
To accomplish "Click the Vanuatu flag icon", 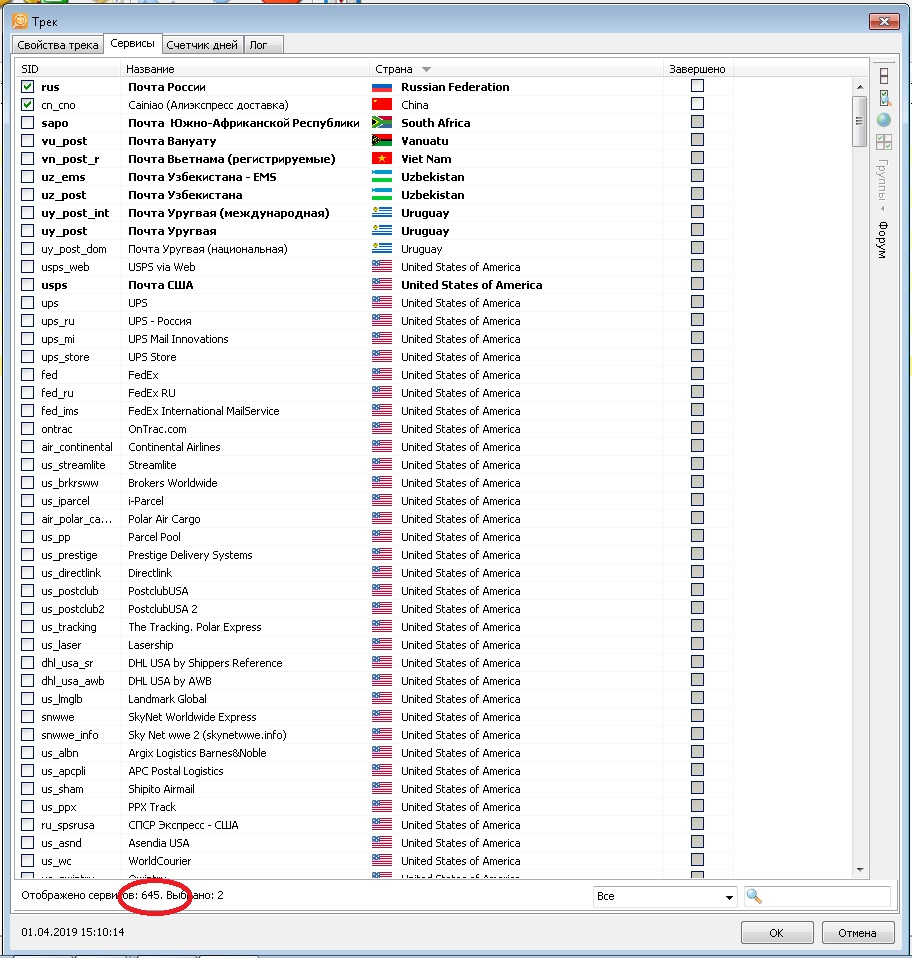I will (382, 141).
